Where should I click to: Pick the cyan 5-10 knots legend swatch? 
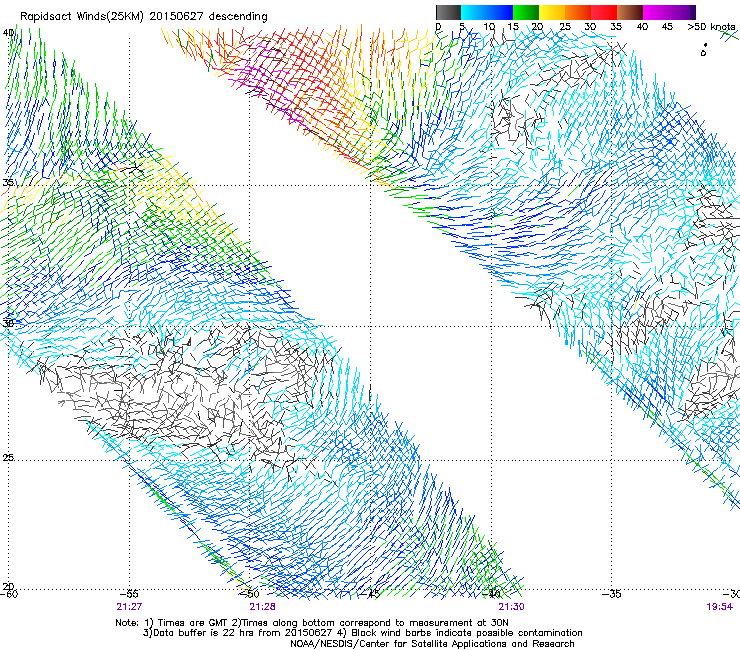[x=474, y=12]
